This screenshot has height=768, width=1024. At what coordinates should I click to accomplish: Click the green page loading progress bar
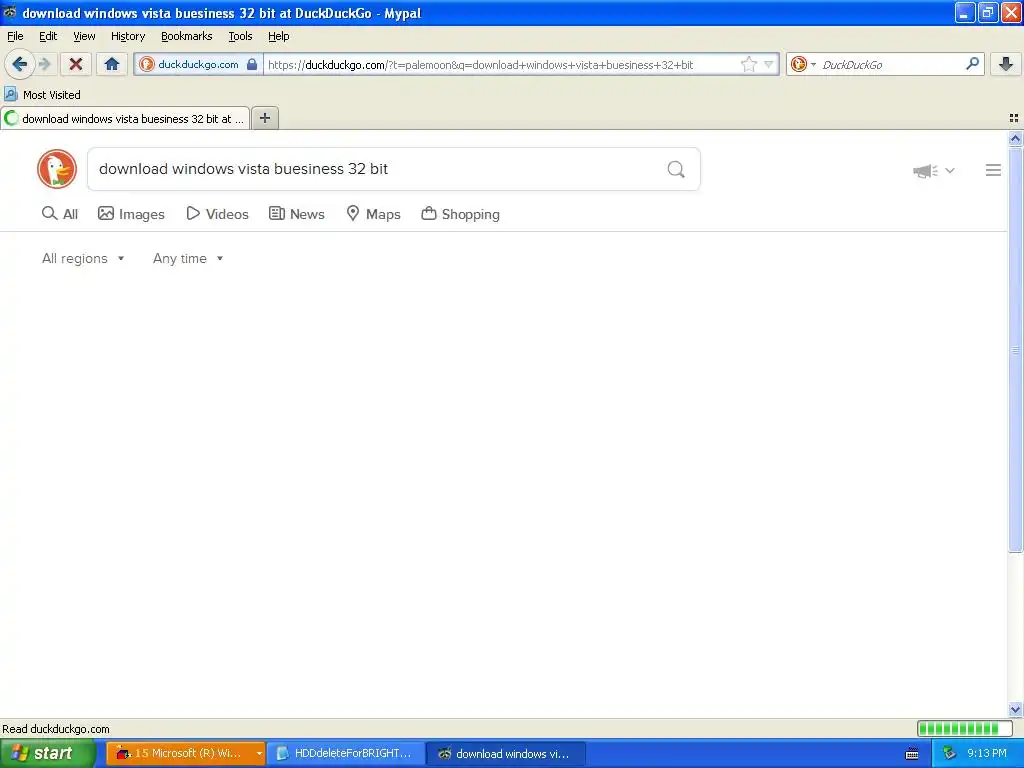(964, 728)
